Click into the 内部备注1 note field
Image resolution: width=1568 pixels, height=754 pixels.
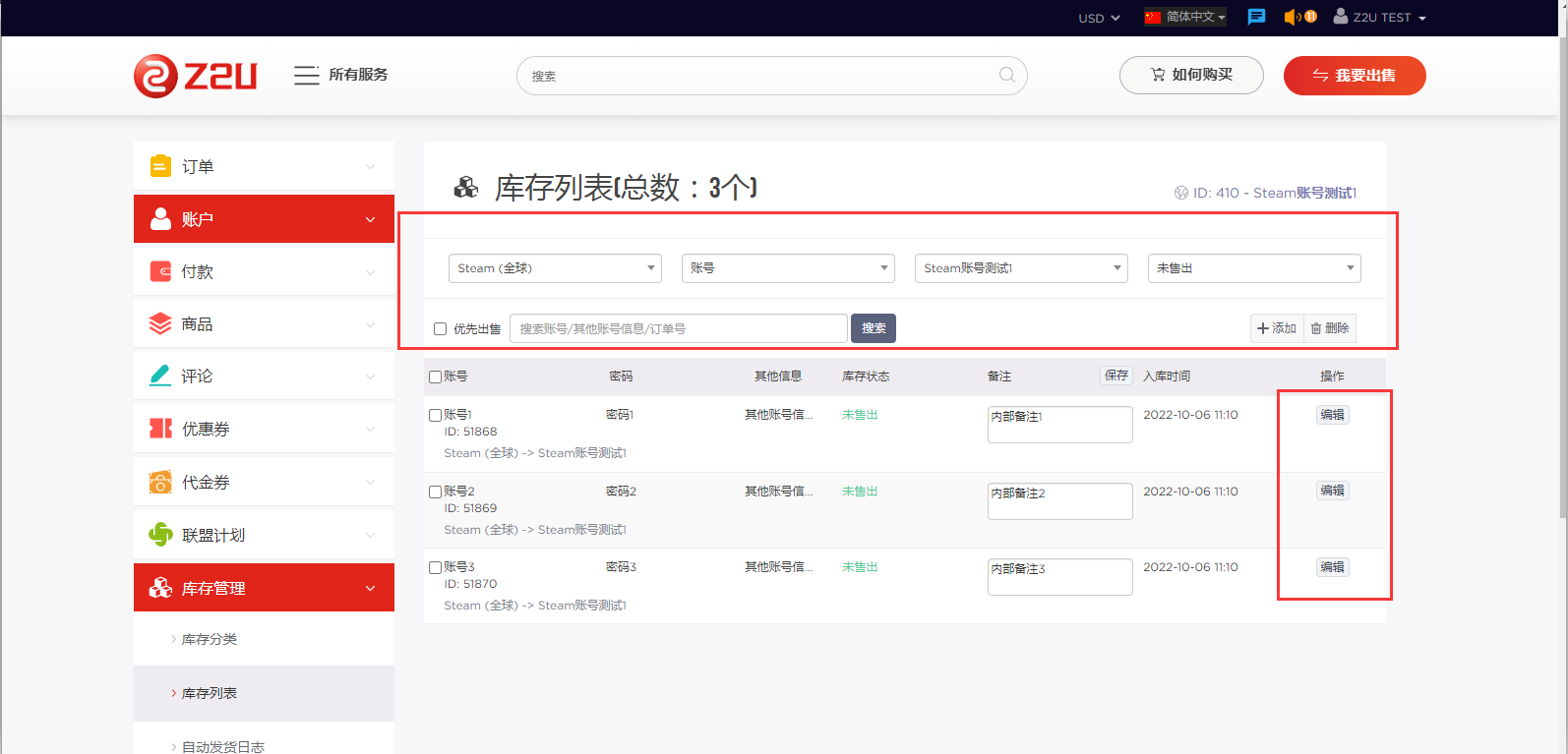pyautogui.click(x=1059, y=425)
